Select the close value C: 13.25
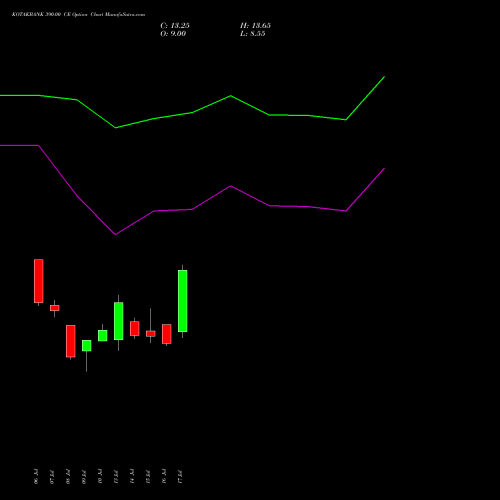Image resolution: width=500 pixels, height=500 pixels. (x=175, y=26)
